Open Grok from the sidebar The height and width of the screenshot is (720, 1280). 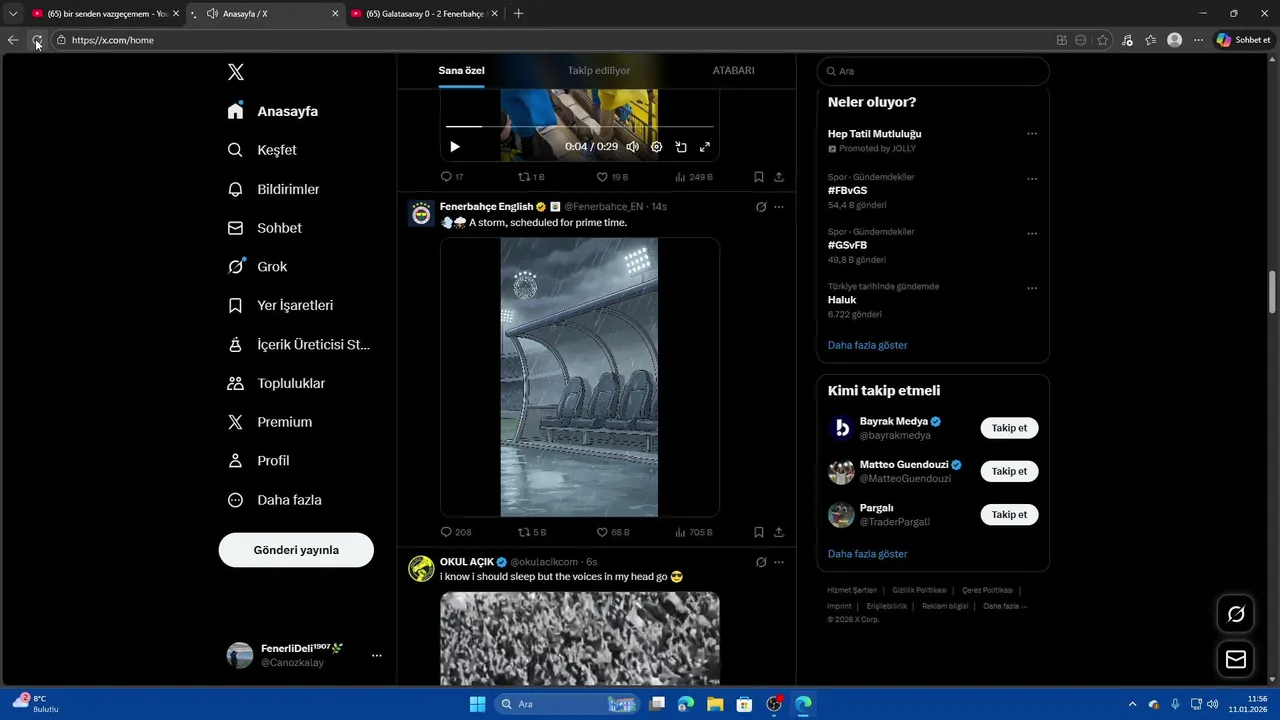coord(258,267)
